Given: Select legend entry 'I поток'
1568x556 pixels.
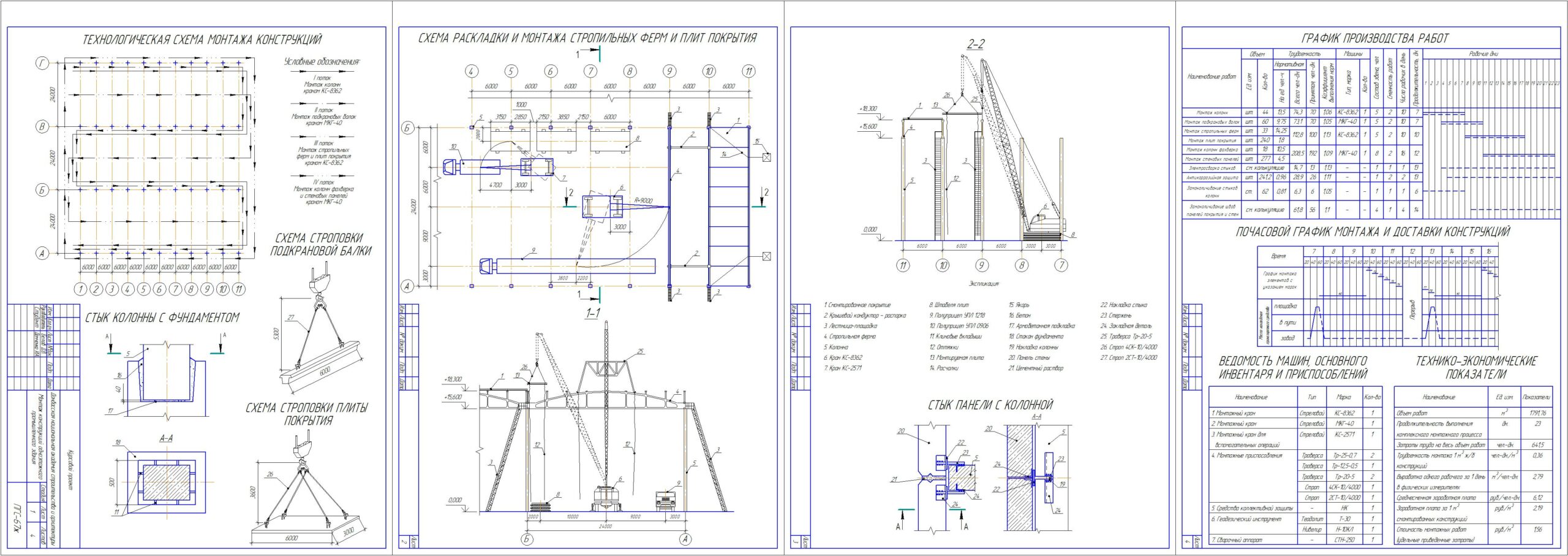Looking at the screenshot, I should (322, 78).
